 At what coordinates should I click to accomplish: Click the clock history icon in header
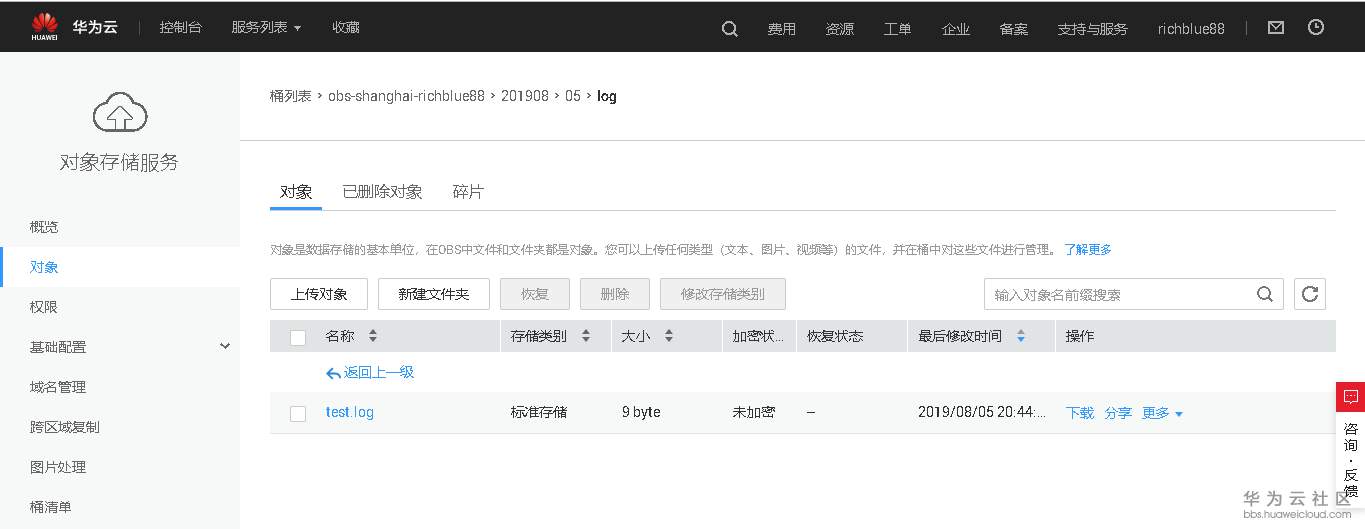1316,28
